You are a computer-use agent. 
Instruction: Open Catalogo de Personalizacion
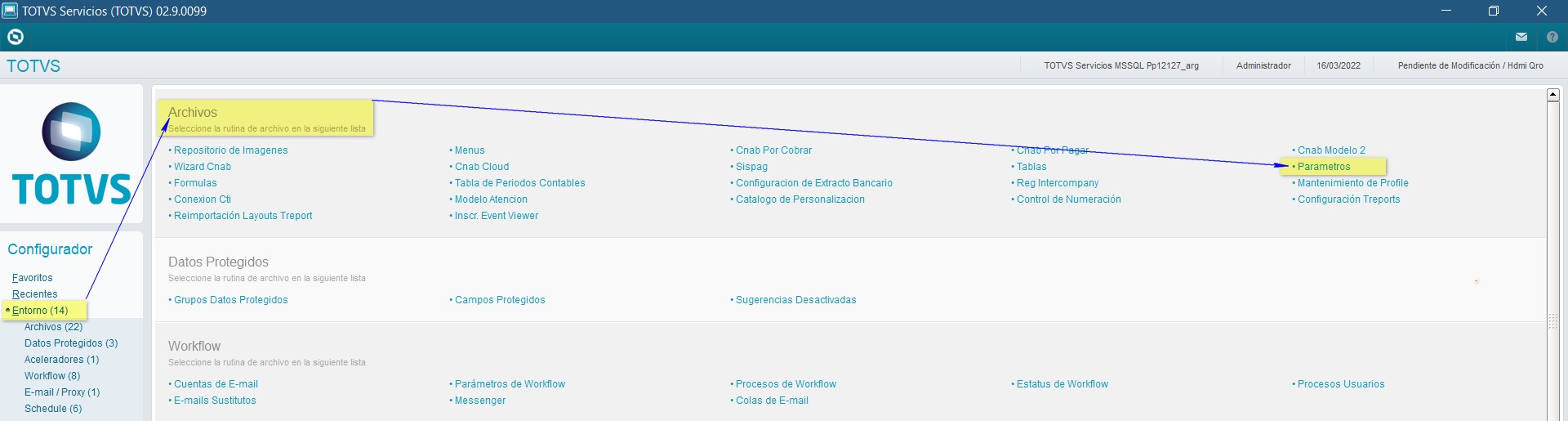800,199
